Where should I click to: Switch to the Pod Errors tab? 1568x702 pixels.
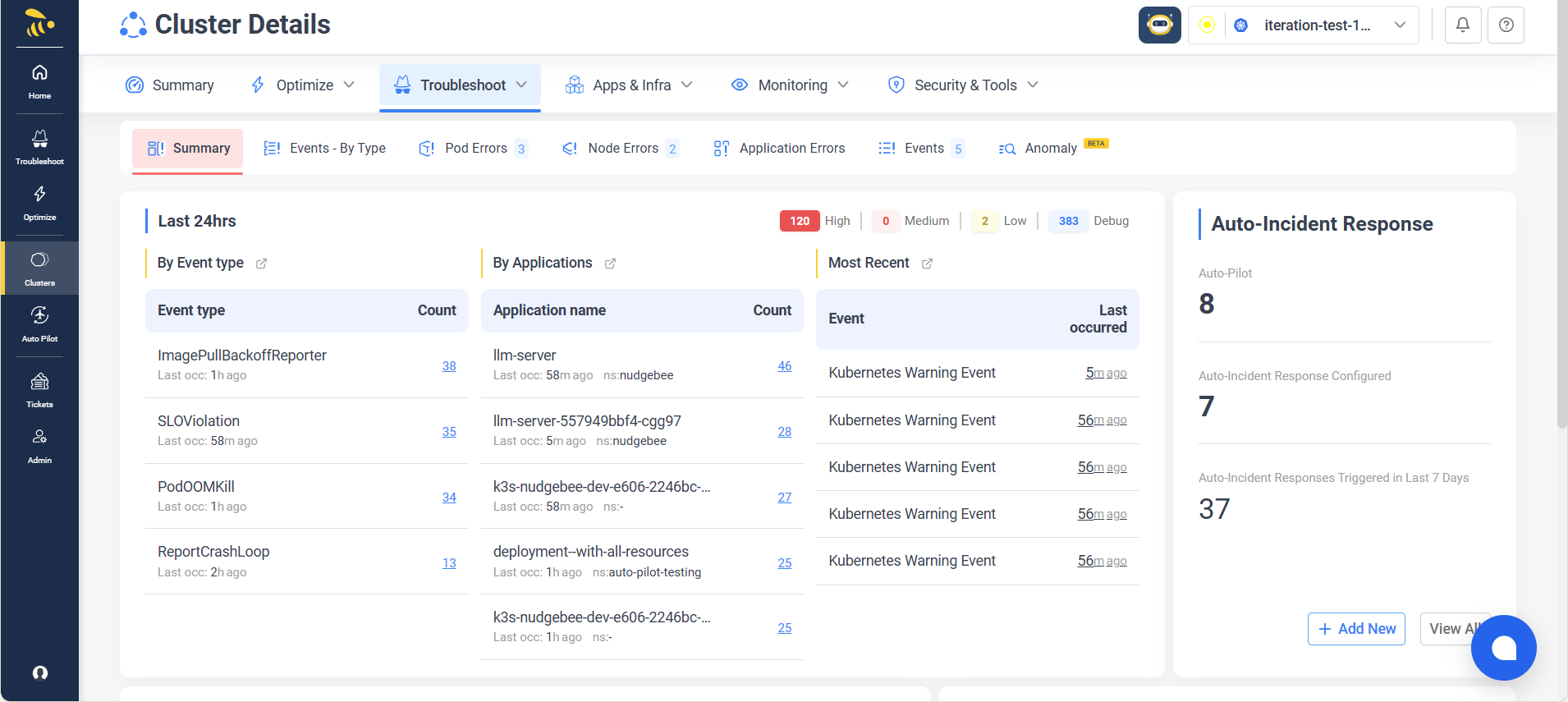pos(473,149)
